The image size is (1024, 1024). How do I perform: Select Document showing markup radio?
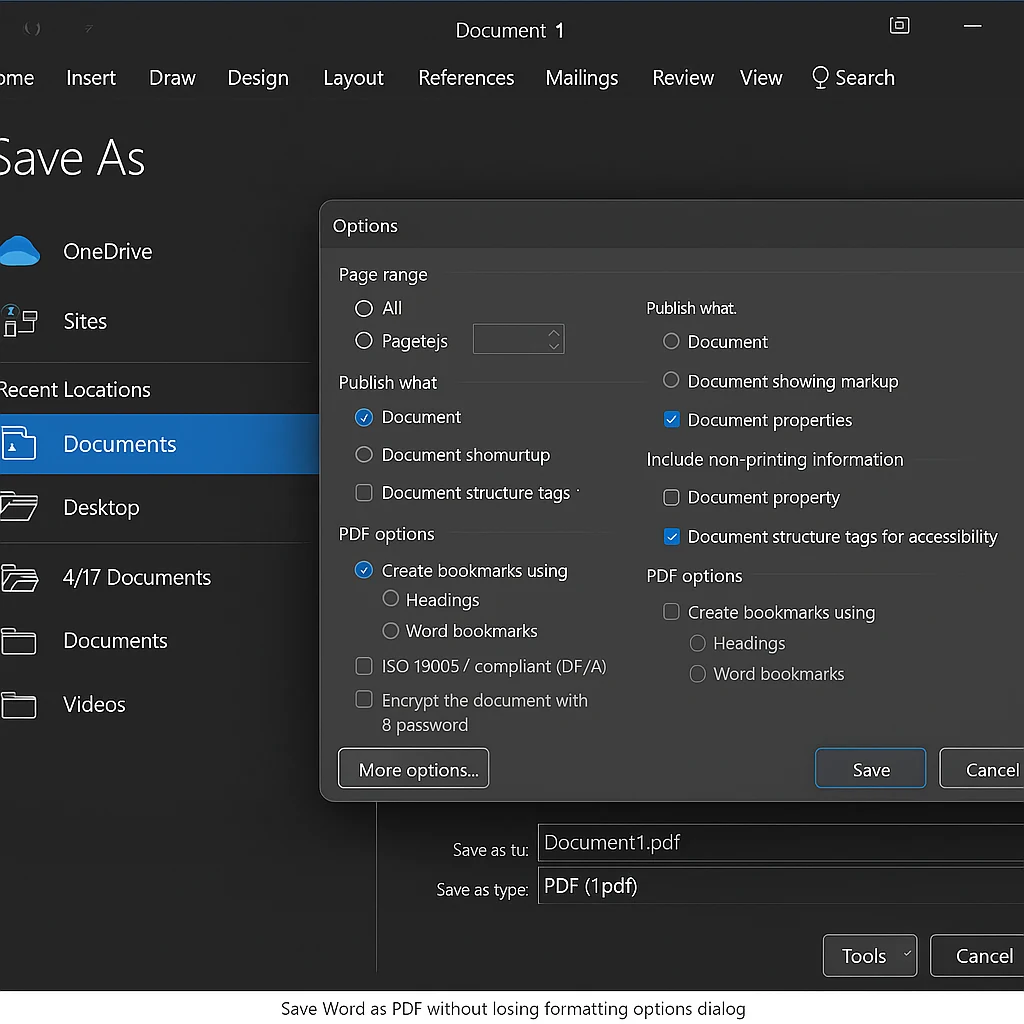671,380
